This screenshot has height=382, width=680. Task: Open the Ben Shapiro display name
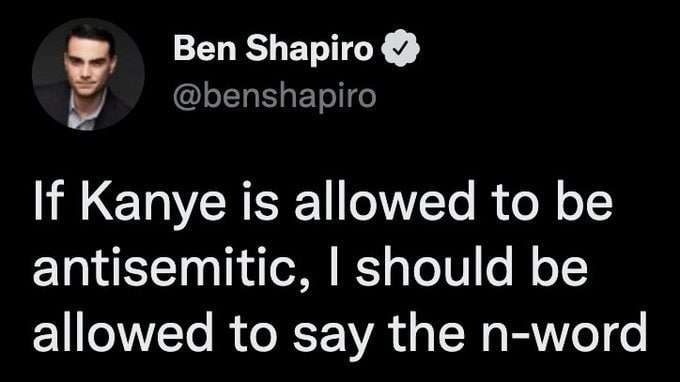(x=273, y=49)
